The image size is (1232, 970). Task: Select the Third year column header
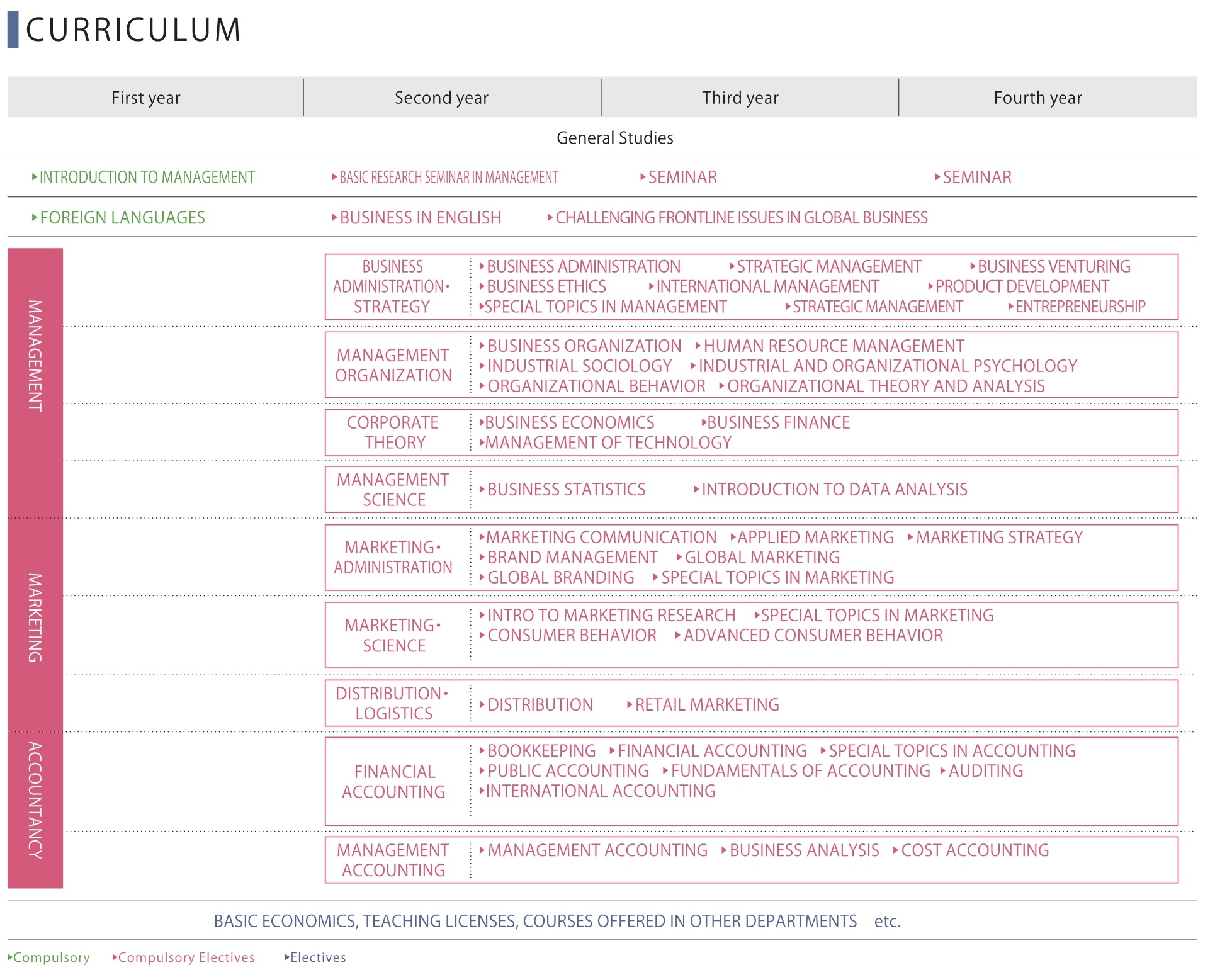coord(740,98)
